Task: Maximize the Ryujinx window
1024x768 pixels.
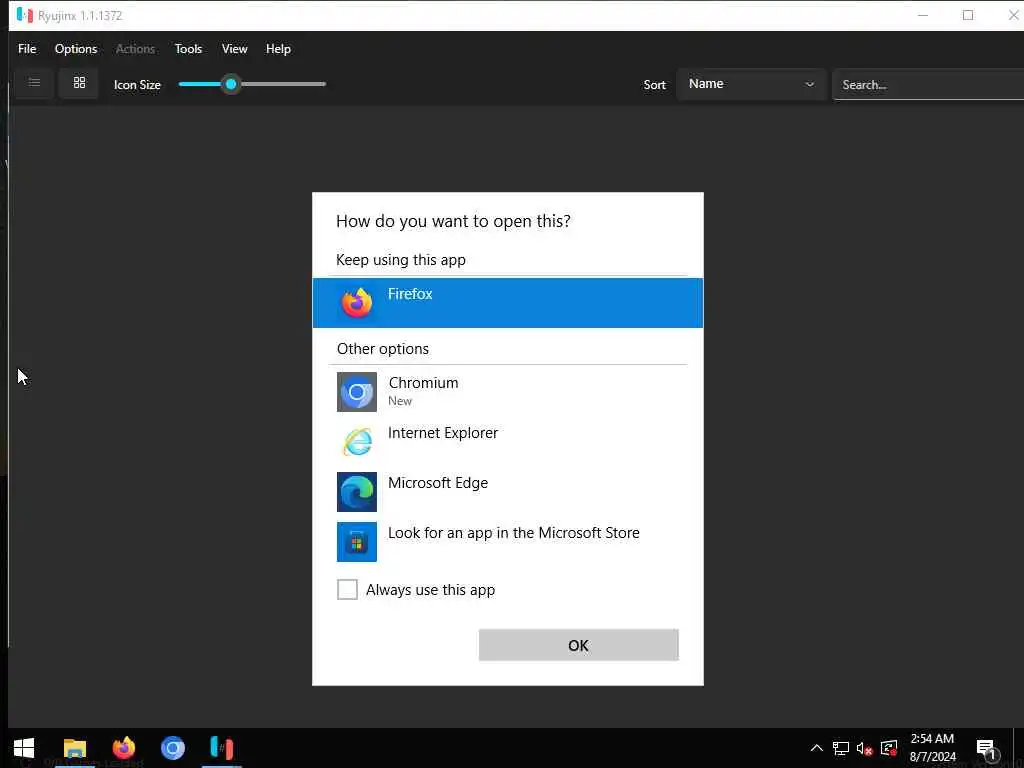Action: click(x=968, y=15)
